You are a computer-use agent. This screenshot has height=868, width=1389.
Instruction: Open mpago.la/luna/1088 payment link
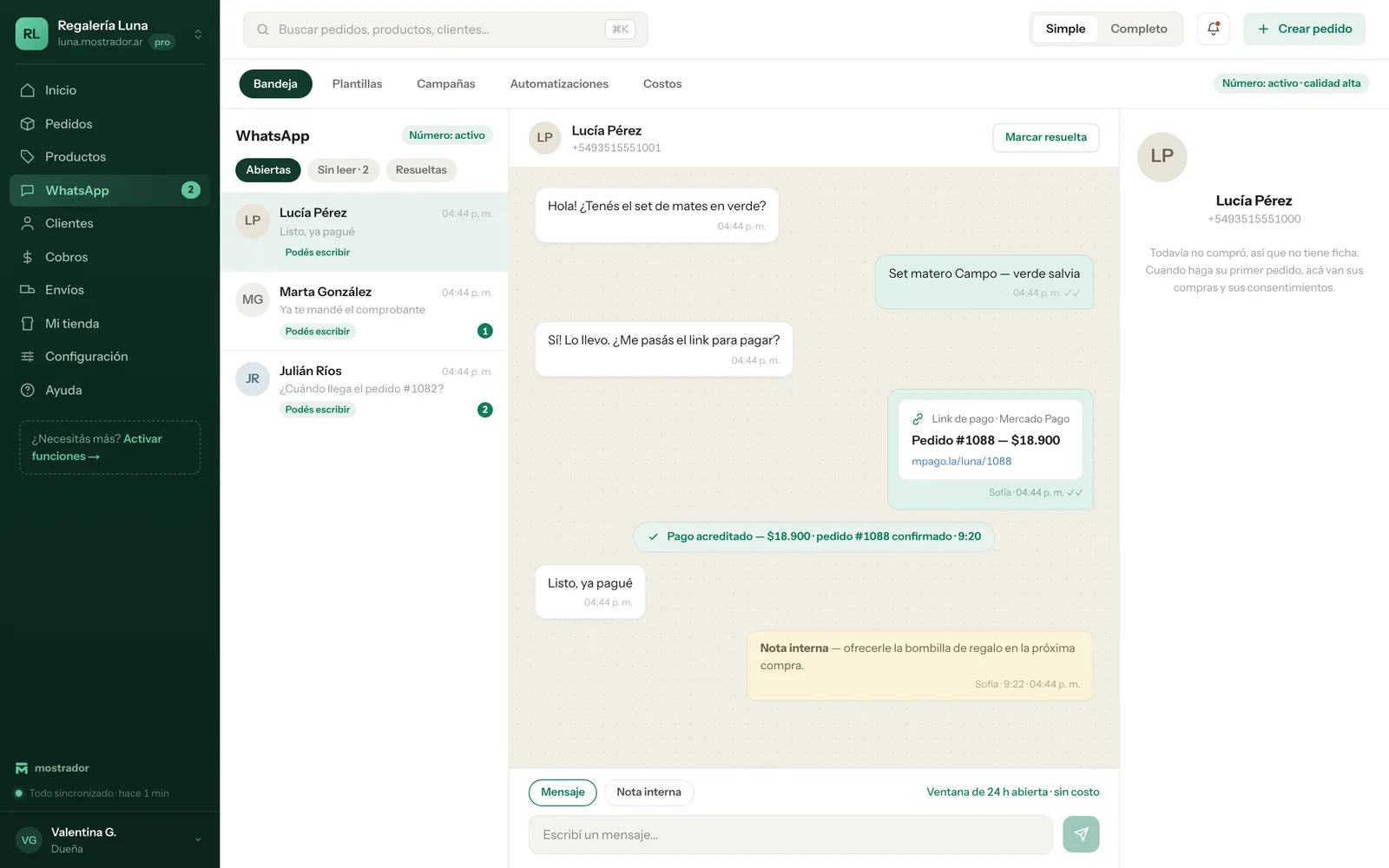coord(961,462)
